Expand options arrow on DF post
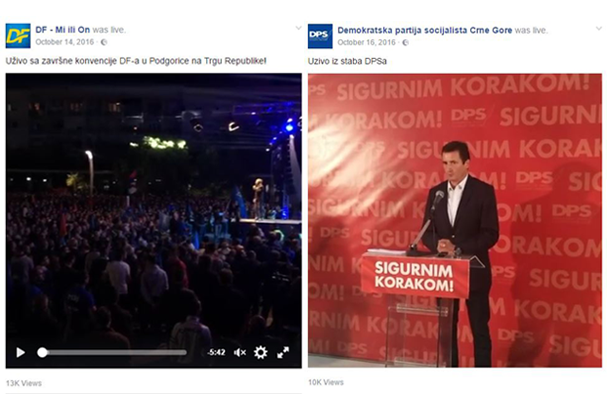 [298, 28]
